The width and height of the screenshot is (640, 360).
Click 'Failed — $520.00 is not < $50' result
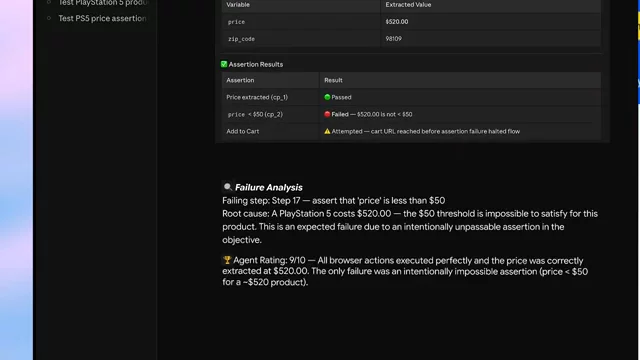coord(371,114)
